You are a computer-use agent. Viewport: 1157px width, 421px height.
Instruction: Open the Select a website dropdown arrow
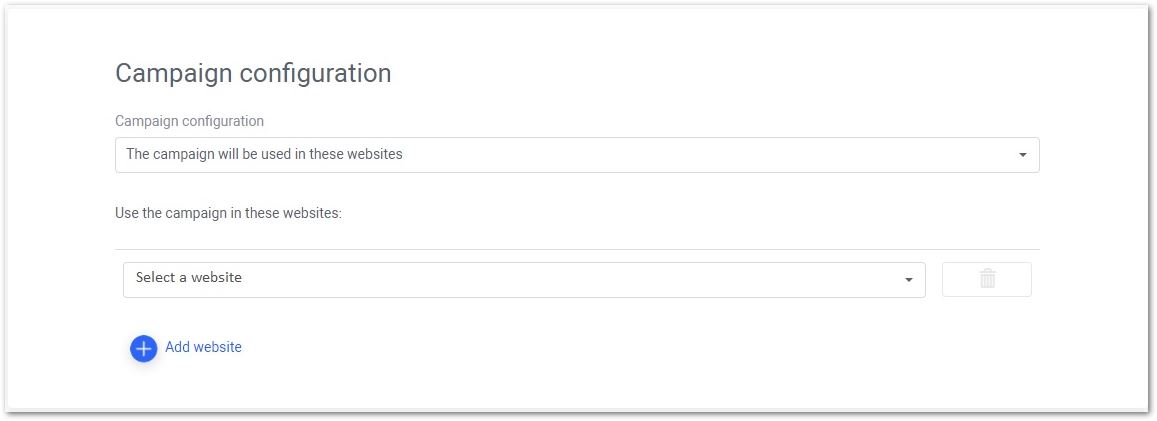point(909,280)
